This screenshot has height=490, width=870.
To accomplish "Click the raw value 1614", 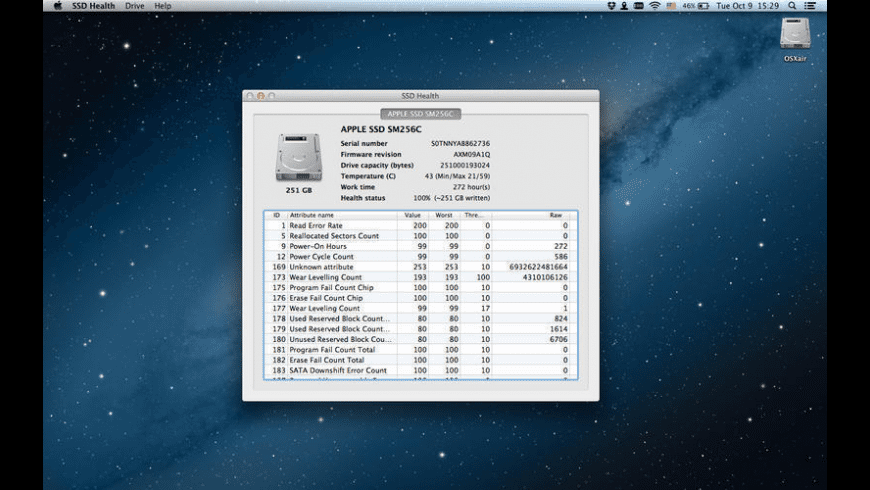I will pyautogui.click(x=559, y=329).
